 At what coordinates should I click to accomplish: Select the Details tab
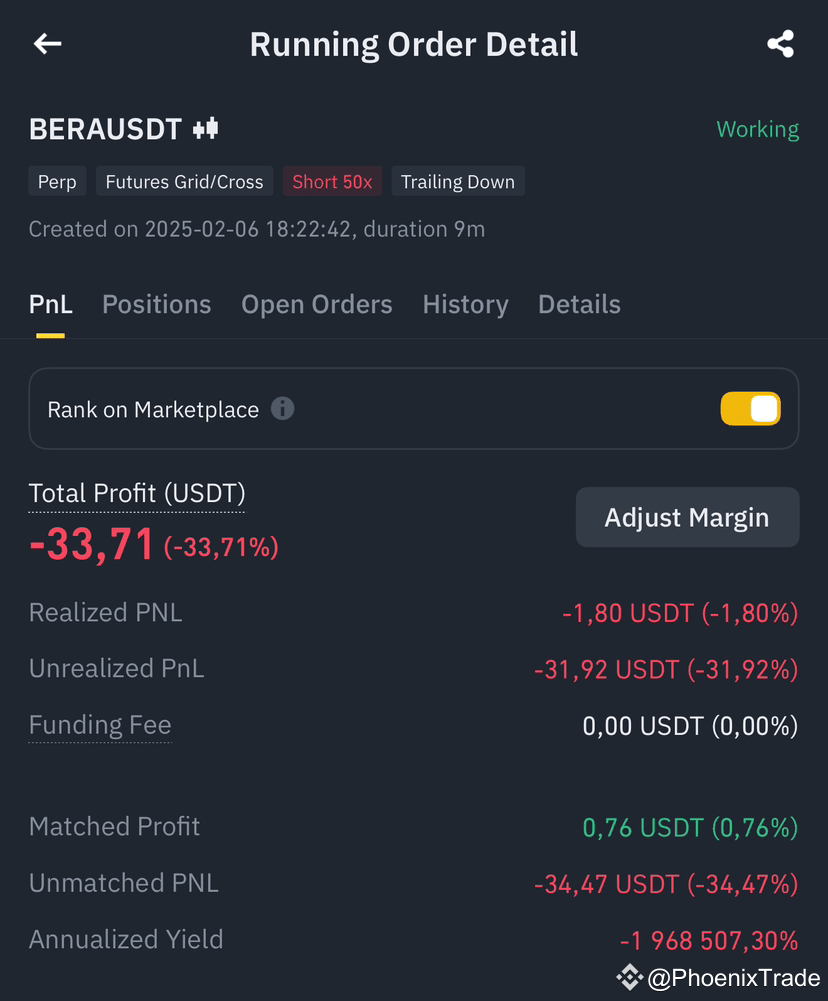(x=579, y=305)
